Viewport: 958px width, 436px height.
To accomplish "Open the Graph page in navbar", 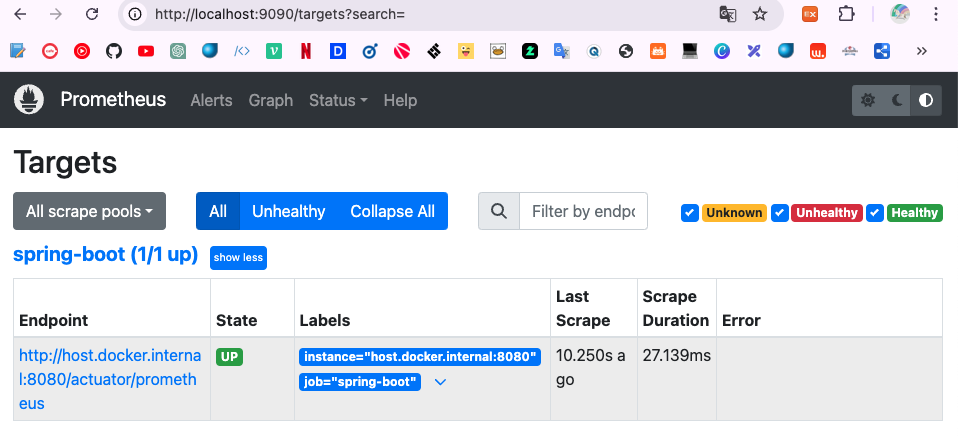I will click(x=270, y=100).
